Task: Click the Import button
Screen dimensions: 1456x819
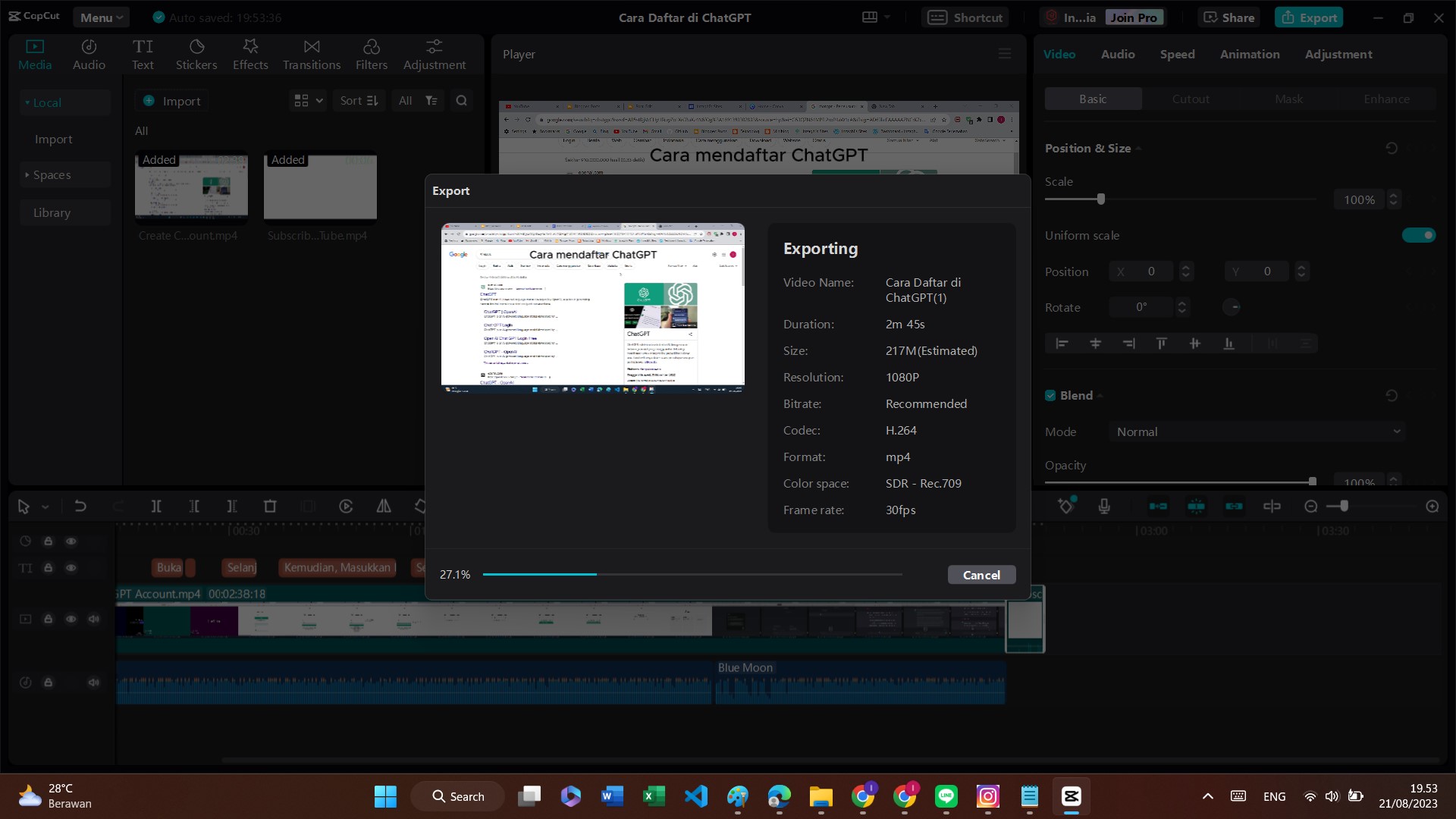Action: tap(172, 101)
